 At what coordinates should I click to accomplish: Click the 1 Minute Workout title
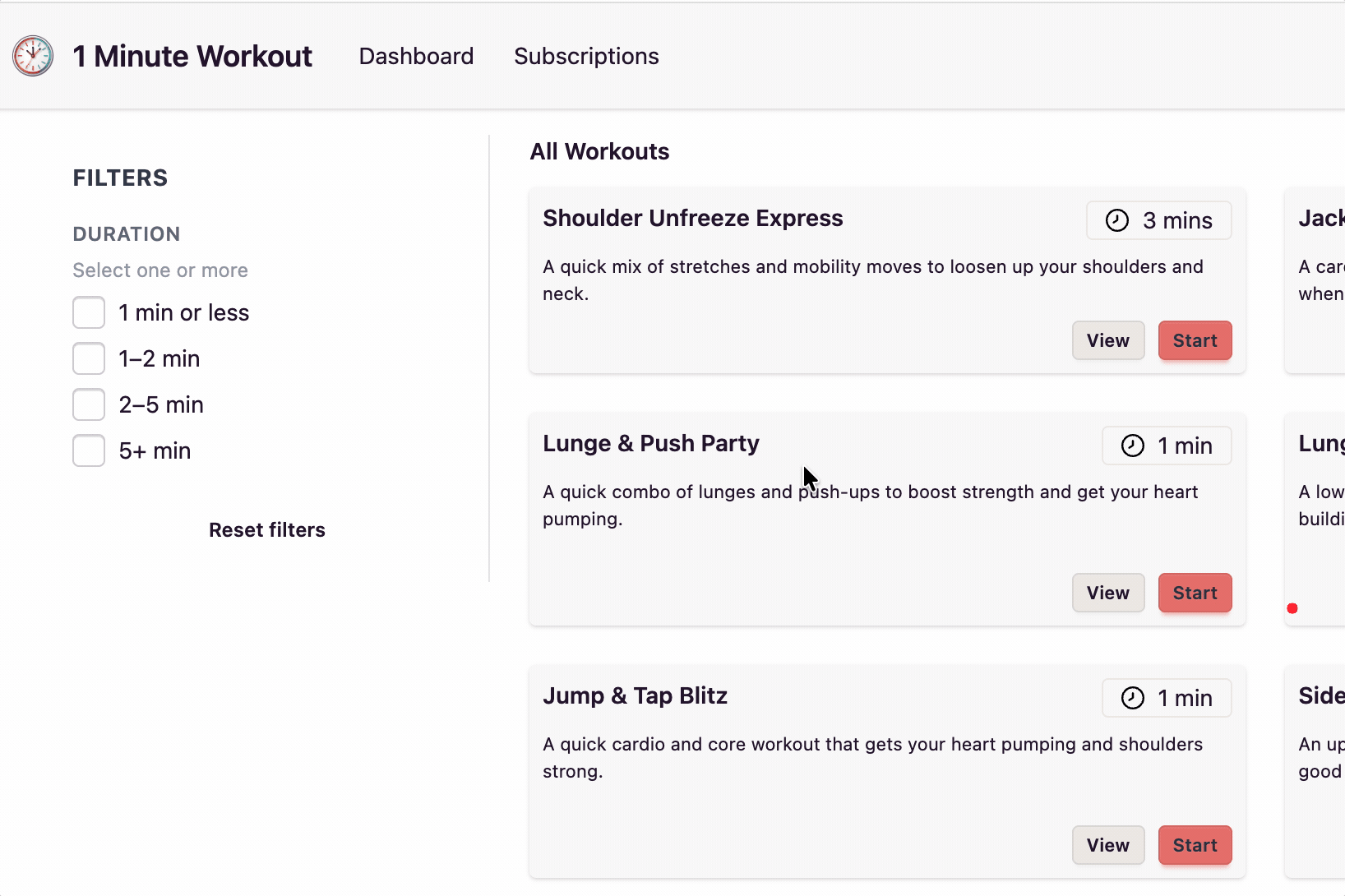[x=192, y=56]
